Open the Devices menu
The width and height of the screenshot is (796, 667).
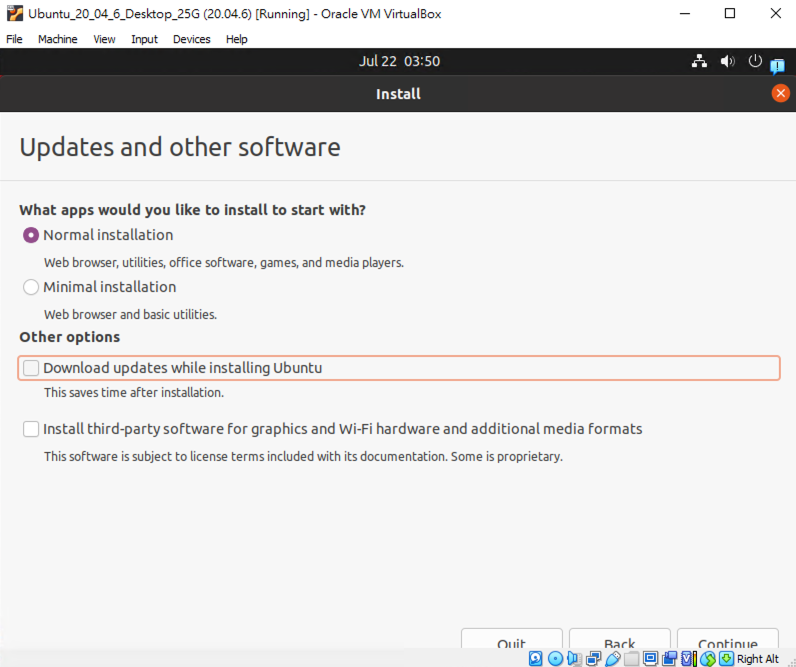coord(191,39)
